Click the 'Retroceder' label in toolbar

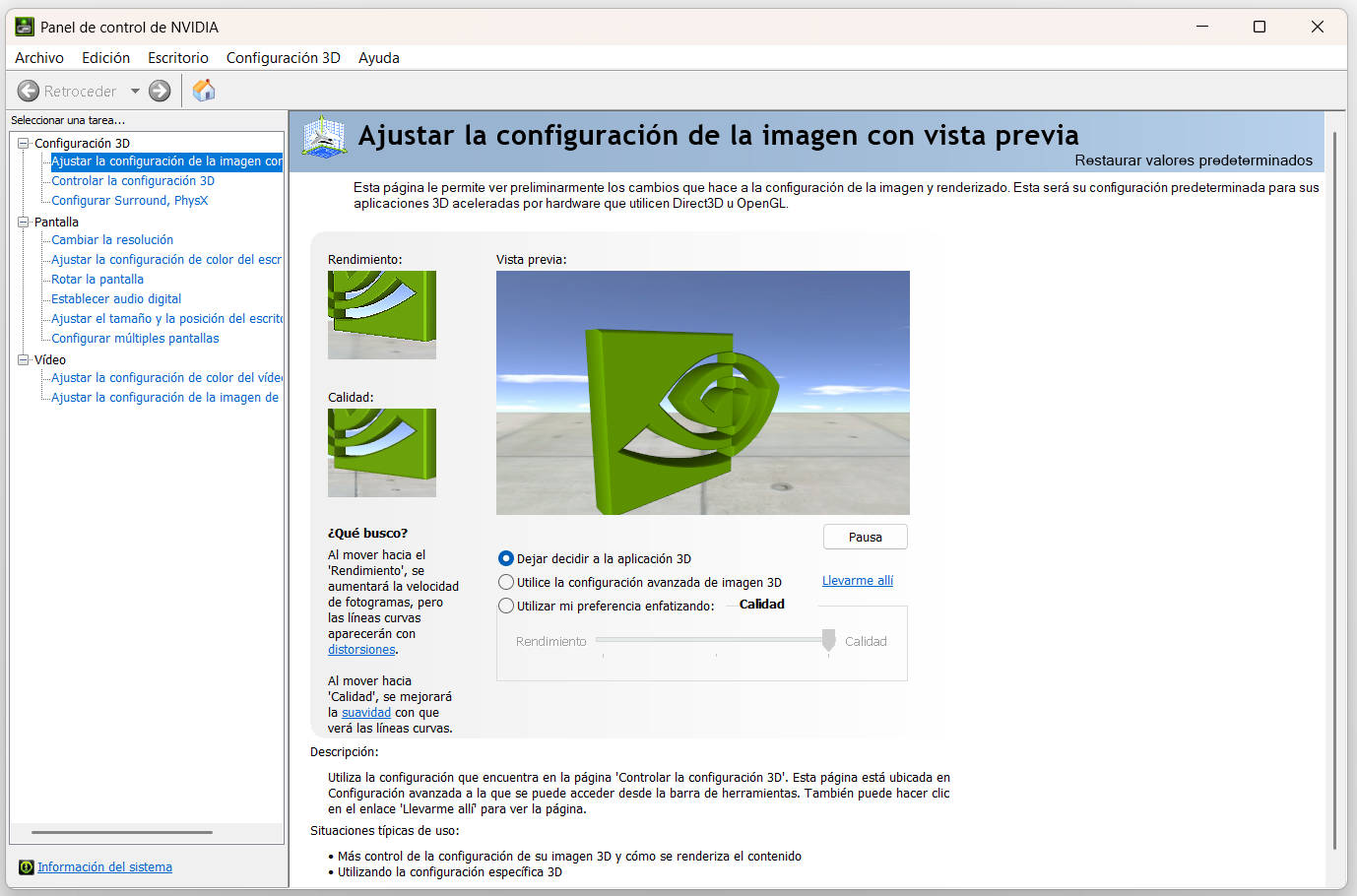click(x=80, y=92)
